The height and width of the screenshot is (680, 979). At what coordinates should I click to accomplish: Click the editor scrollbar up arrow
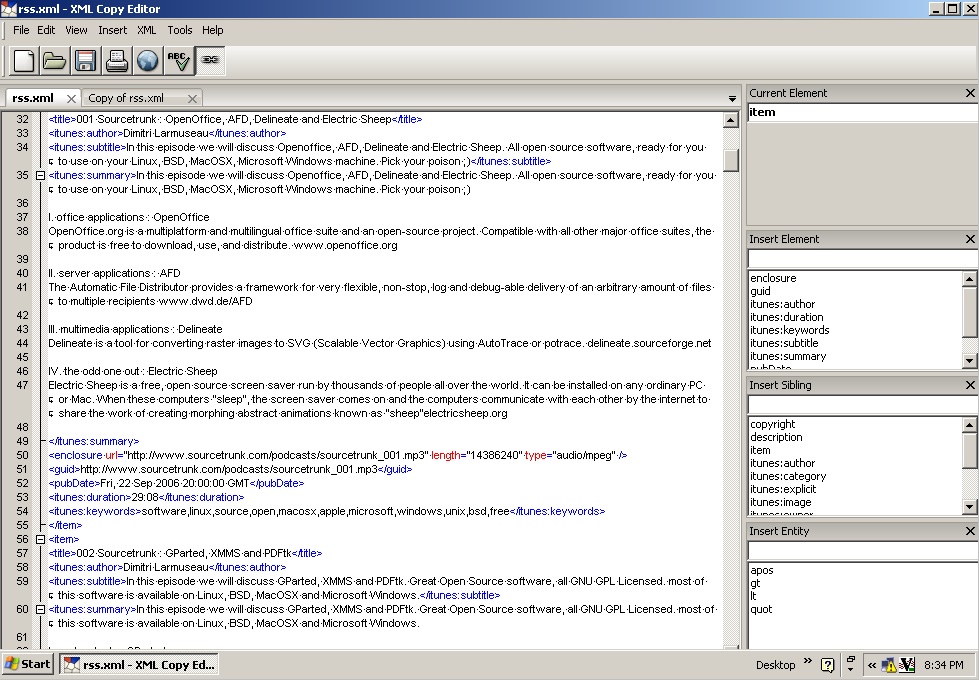point(731,120)
